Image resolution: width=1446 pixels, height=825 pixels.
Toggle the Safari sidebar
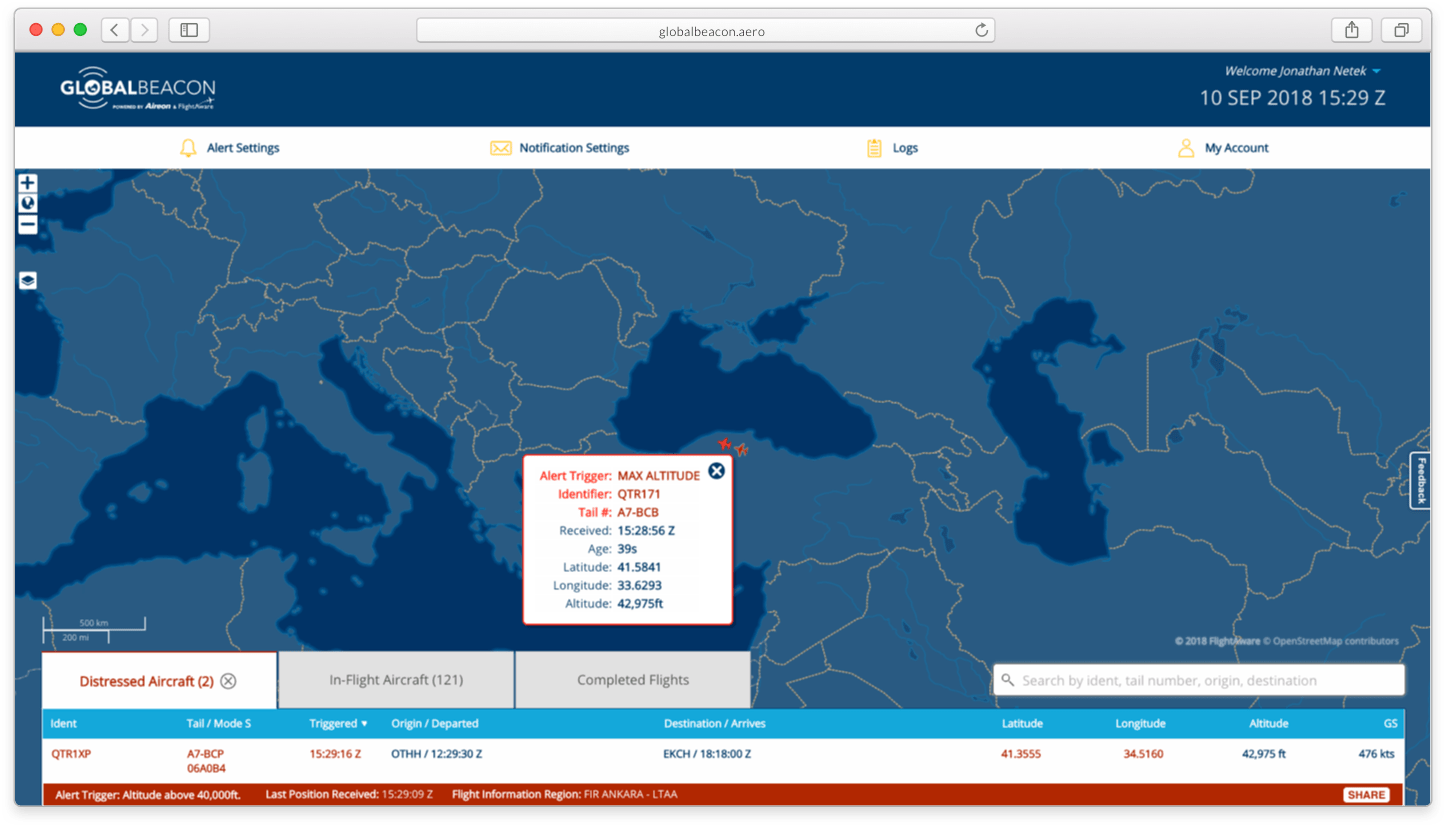(x=188, y=29)
